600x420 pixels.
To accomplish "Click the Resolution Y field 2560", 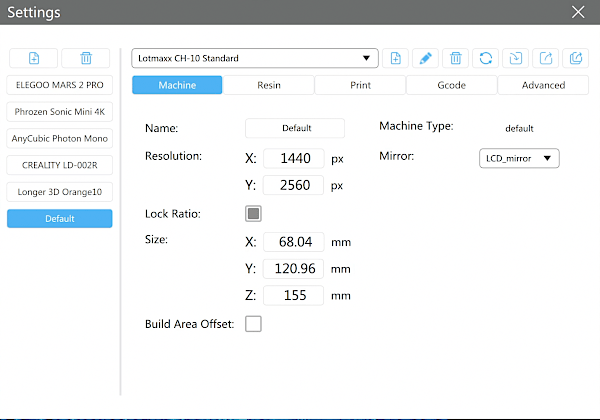I will (293, 185).
